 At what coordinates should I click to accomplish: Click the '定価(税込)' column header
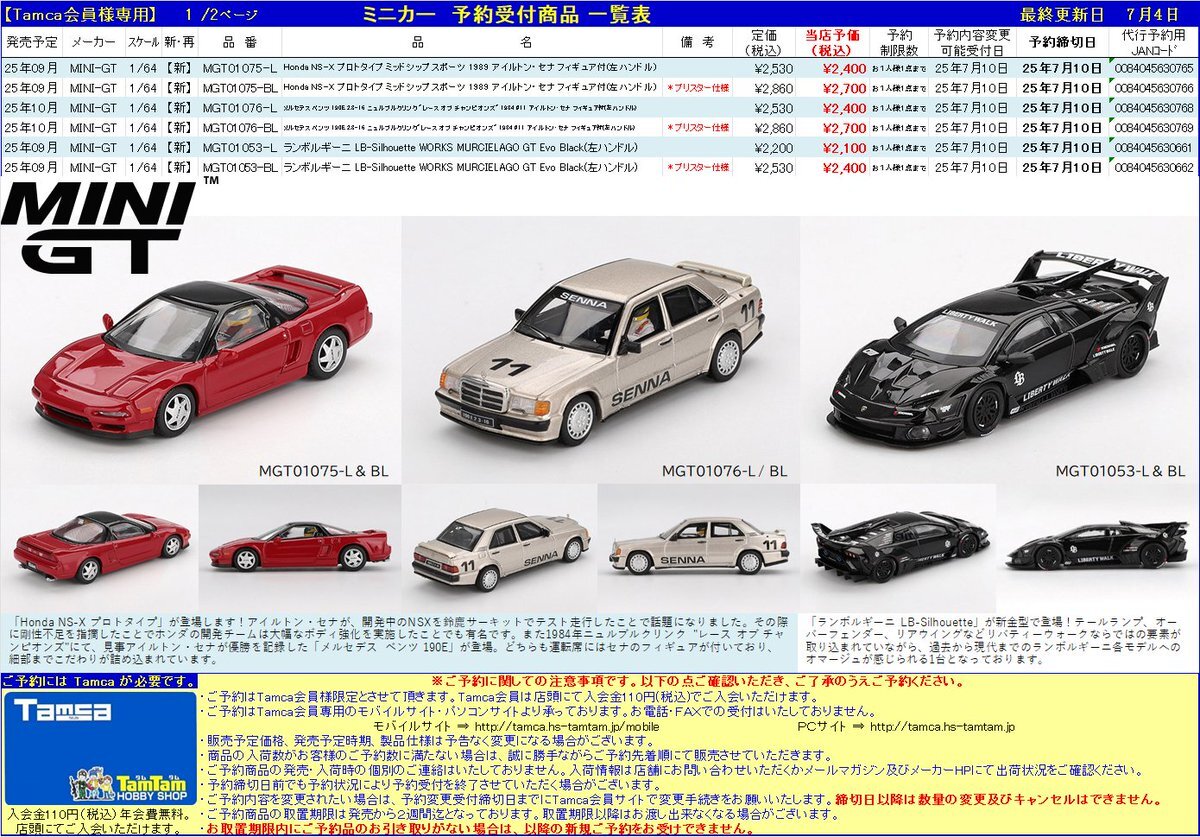pos(765,42)
